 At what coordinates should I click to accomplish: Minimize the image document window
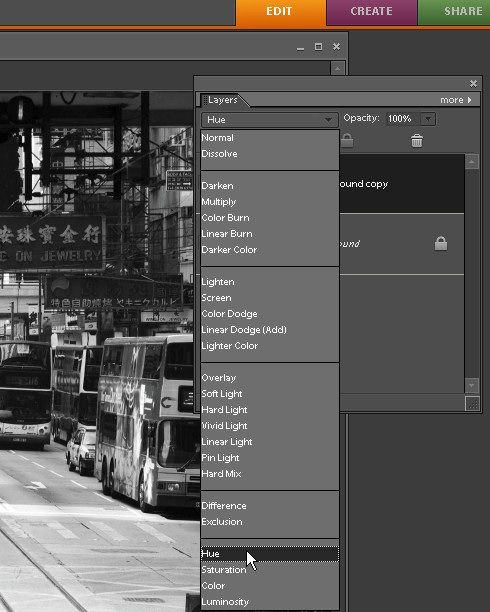tap(300, 48)
